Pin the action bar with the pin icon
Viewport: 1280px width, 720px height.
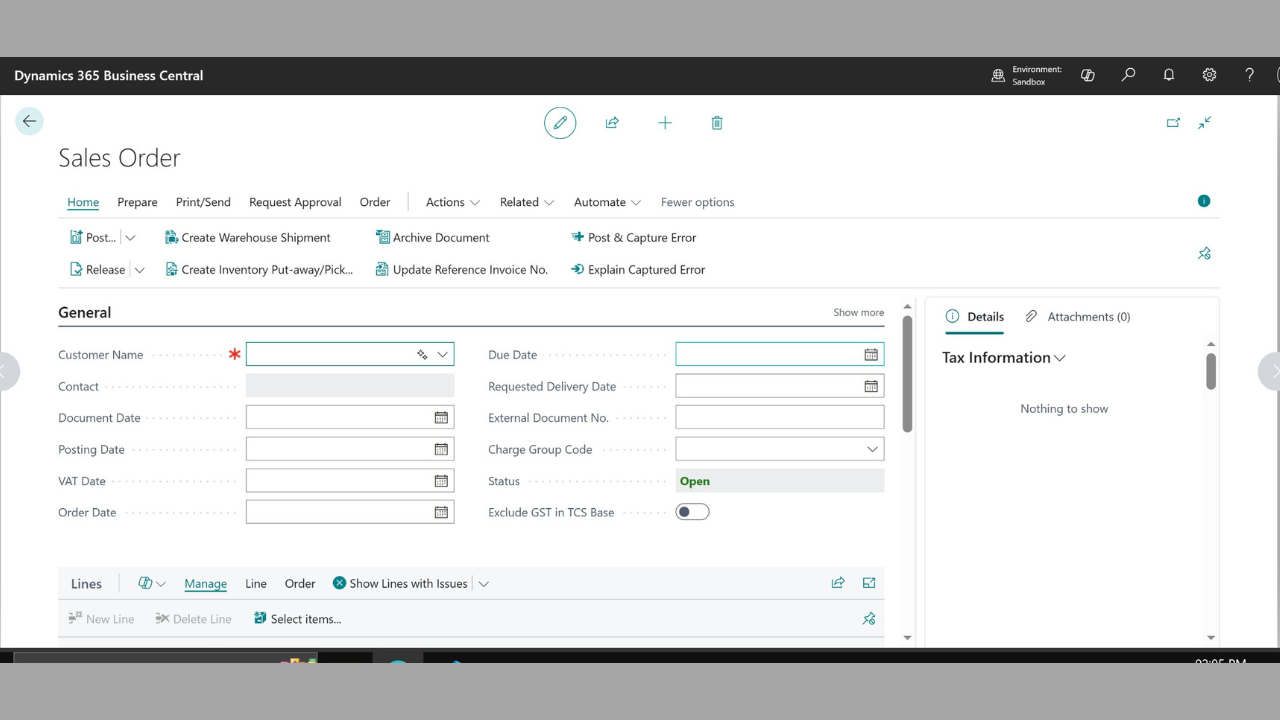[1204, 254]
